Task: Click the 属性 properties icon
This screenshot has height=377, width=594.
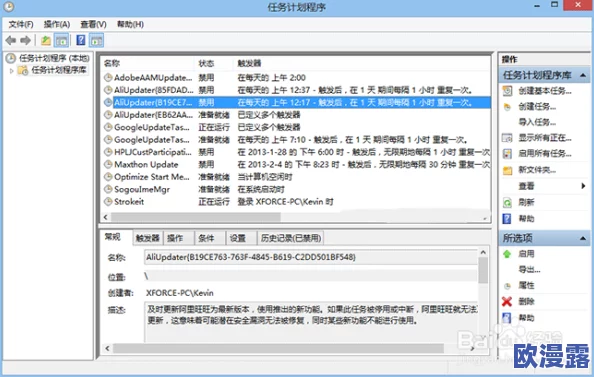Action: click(x=507, y=285)
